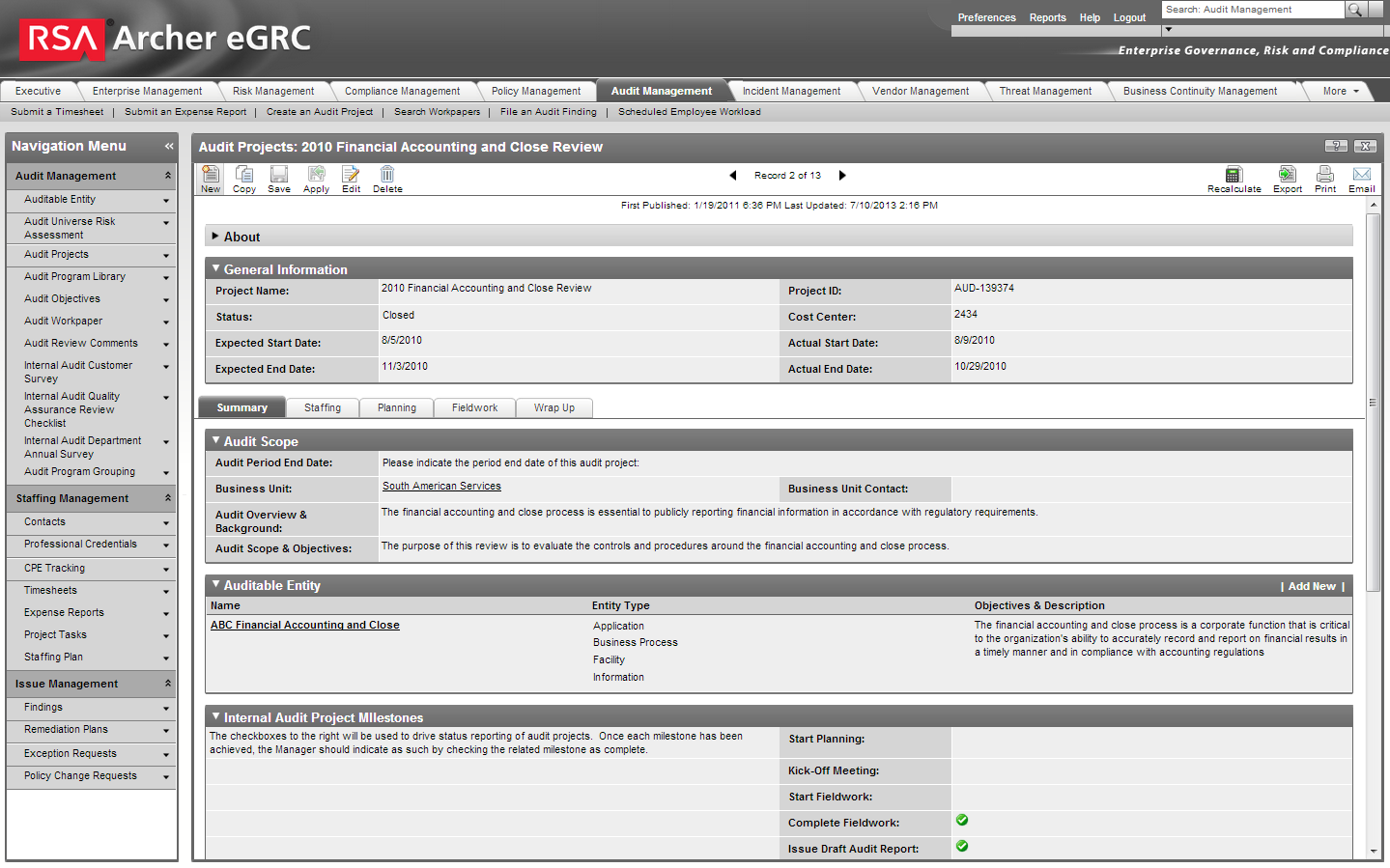
Task: Collapse Issue Management navigation group
Action: pos(168,684)
